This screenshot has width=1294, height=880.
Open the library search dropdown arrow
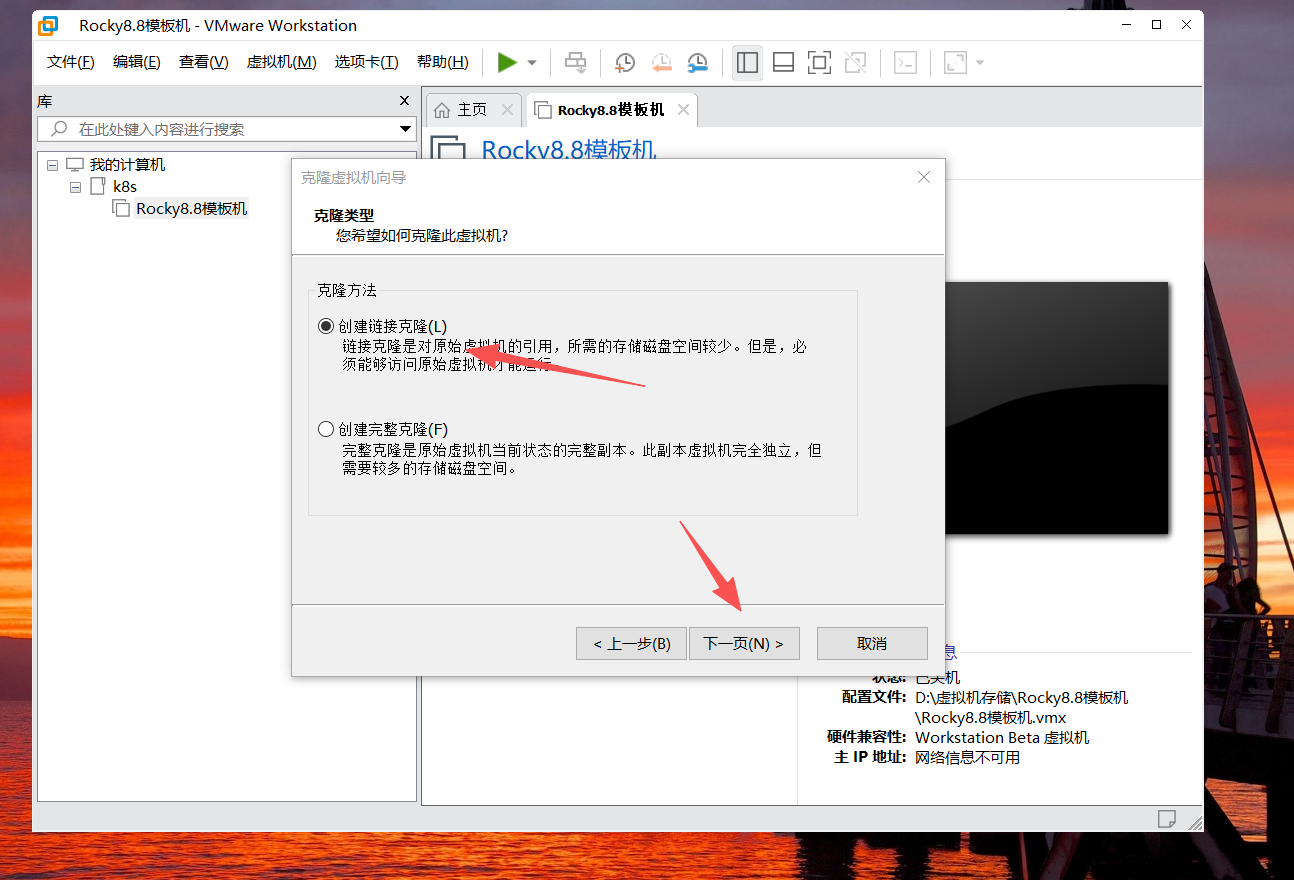(405, 129)
